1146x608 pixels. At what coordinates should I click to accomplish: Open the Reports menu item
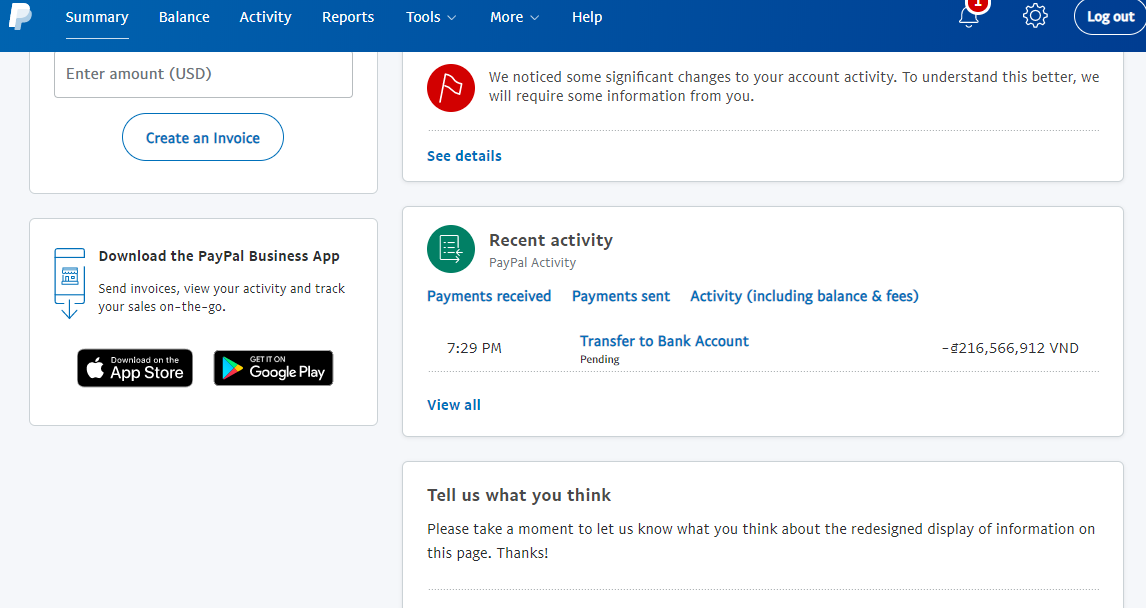coord(348,17)
